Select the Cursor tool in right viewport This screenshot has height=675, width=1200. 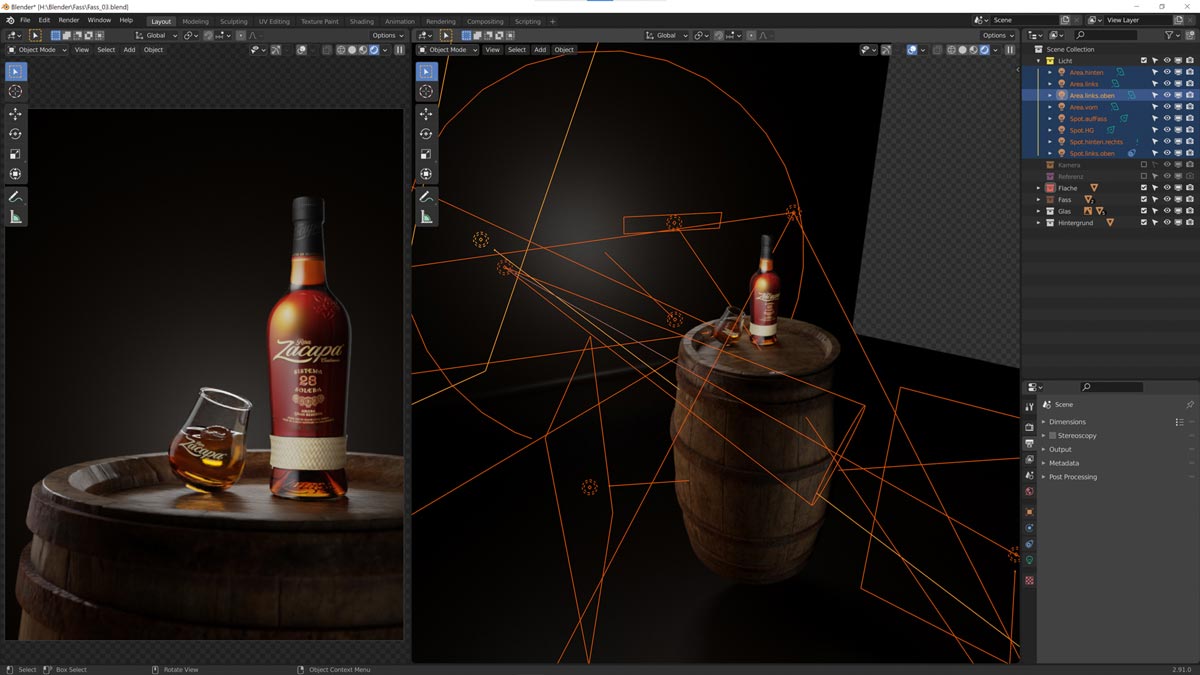(x=426, y=92)
